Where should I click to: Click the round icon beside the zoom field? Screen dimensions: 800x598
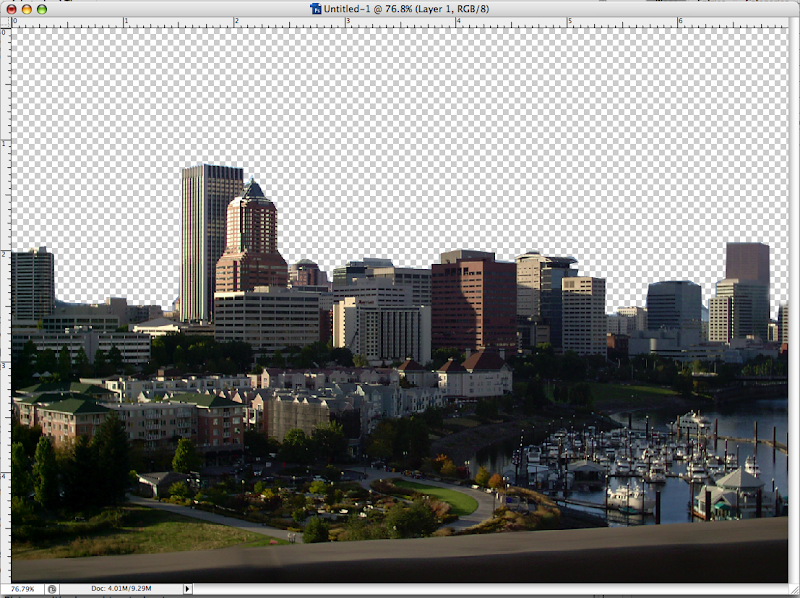[x=51, y=590]
